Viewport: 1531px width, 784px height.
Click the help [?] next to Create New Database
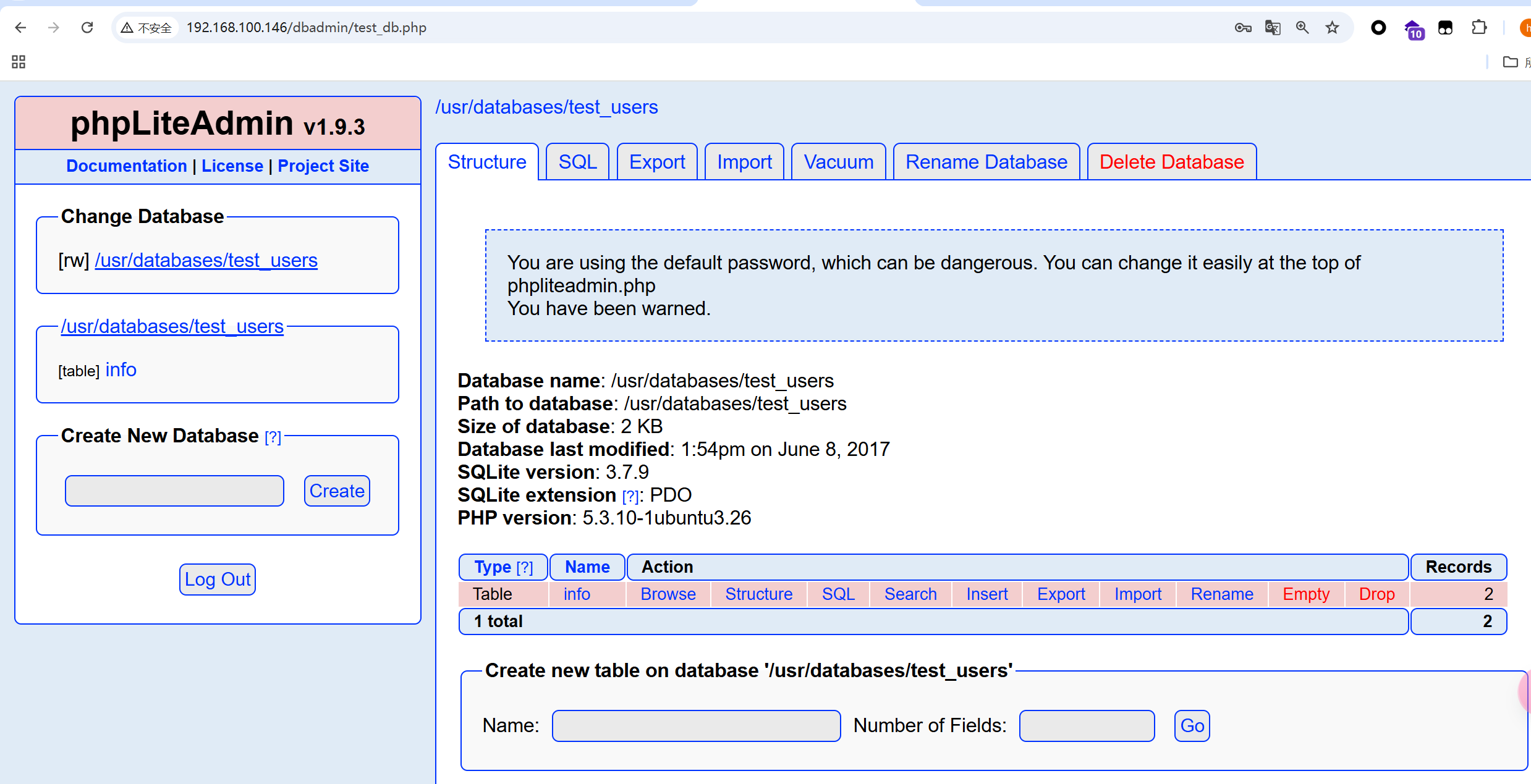pos(273,437)
